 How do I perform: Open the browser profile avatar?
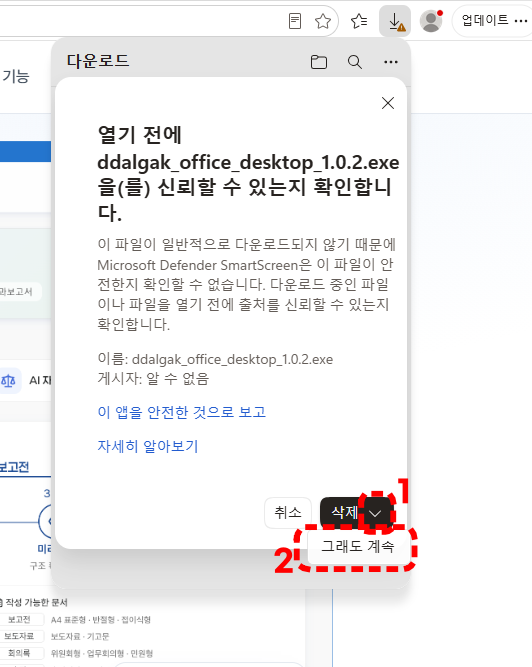pos(431,21)
